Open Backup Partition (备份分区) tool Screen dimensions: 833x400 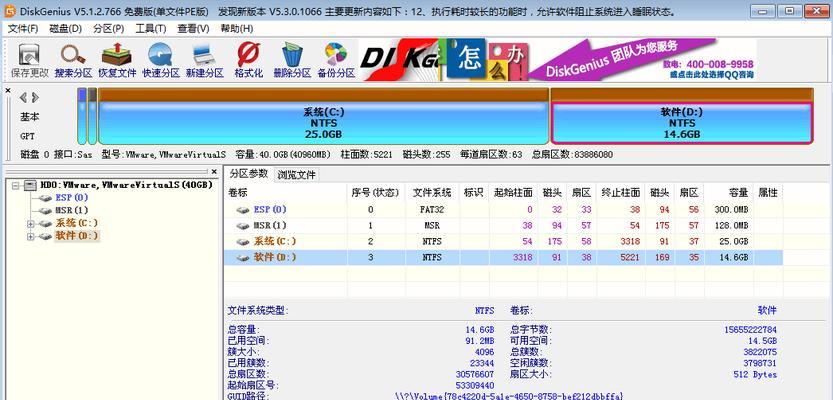pyautogui.click(x=336, y=61)
